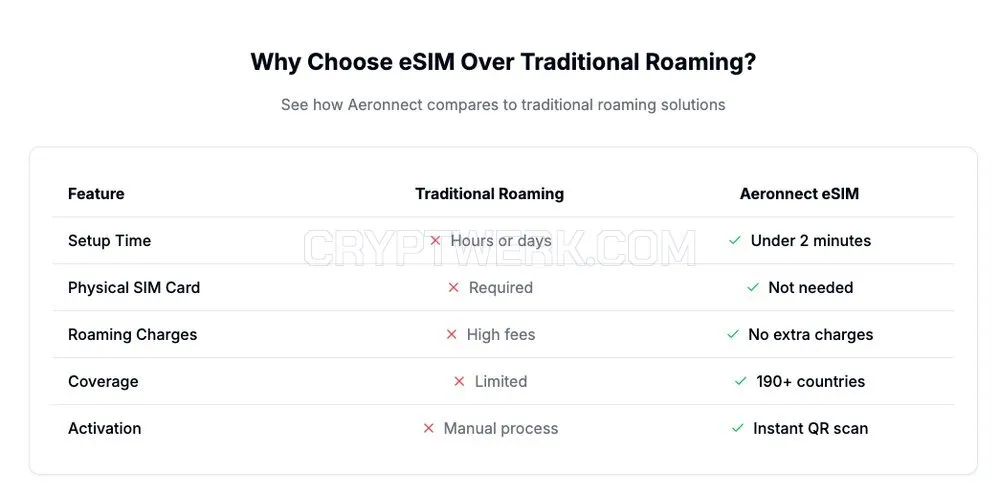
Task: Select the Aeronnect eSIM column header
Action: 799,193
